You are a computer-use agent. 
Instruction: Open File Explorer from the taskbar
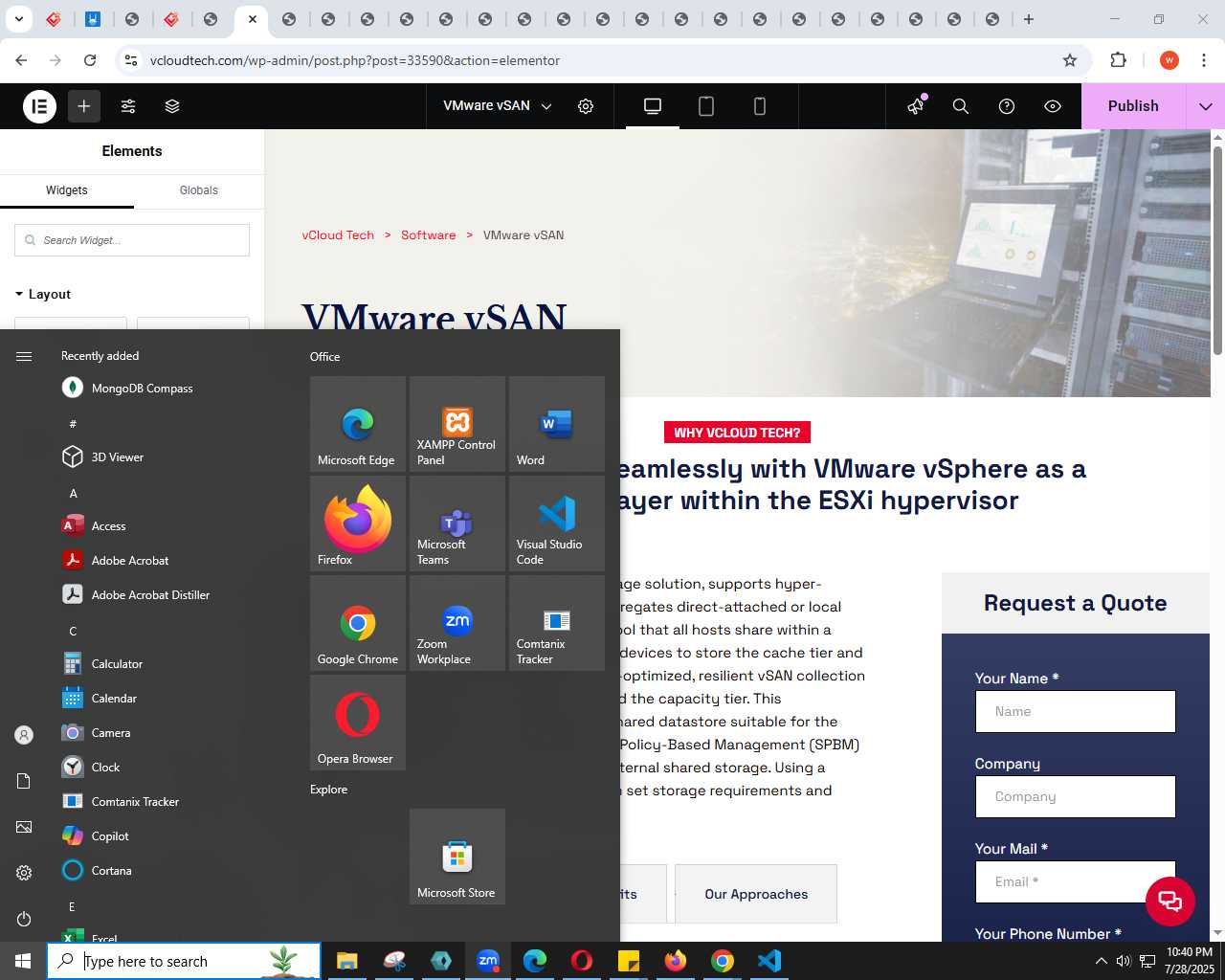click(x=346, y=961)
